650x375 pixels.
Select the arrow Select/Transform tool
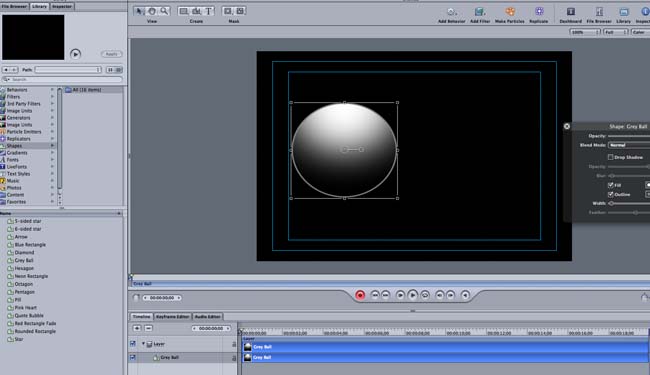[140, 11]
